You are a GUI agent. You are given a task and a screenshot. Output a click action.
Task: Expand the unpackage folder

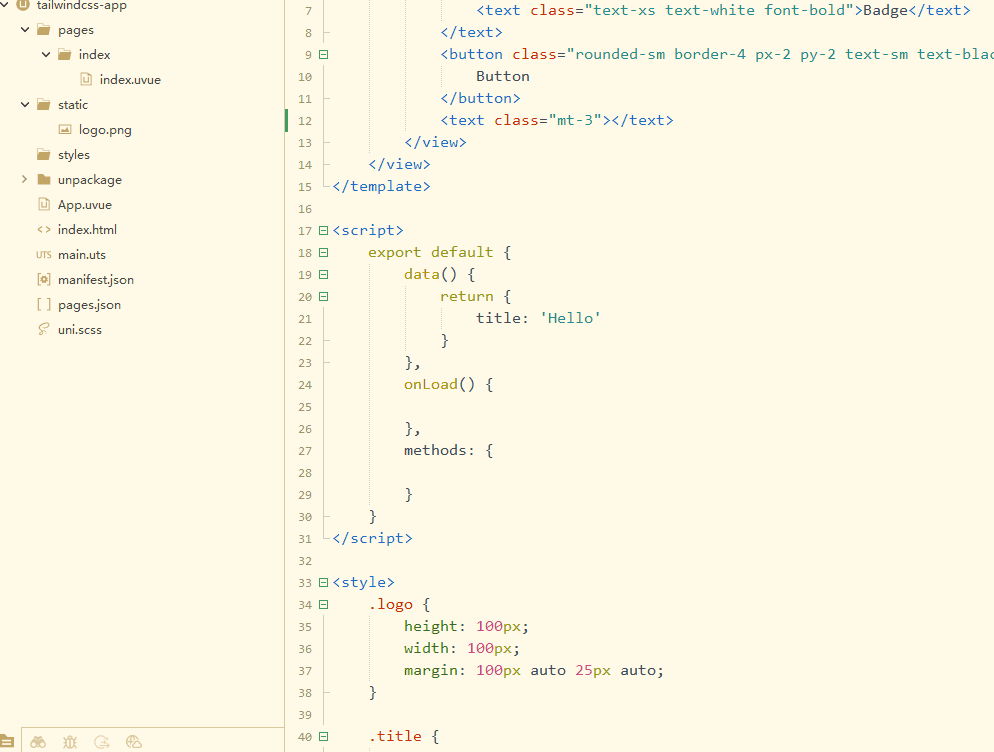click(x=25, y=180)
